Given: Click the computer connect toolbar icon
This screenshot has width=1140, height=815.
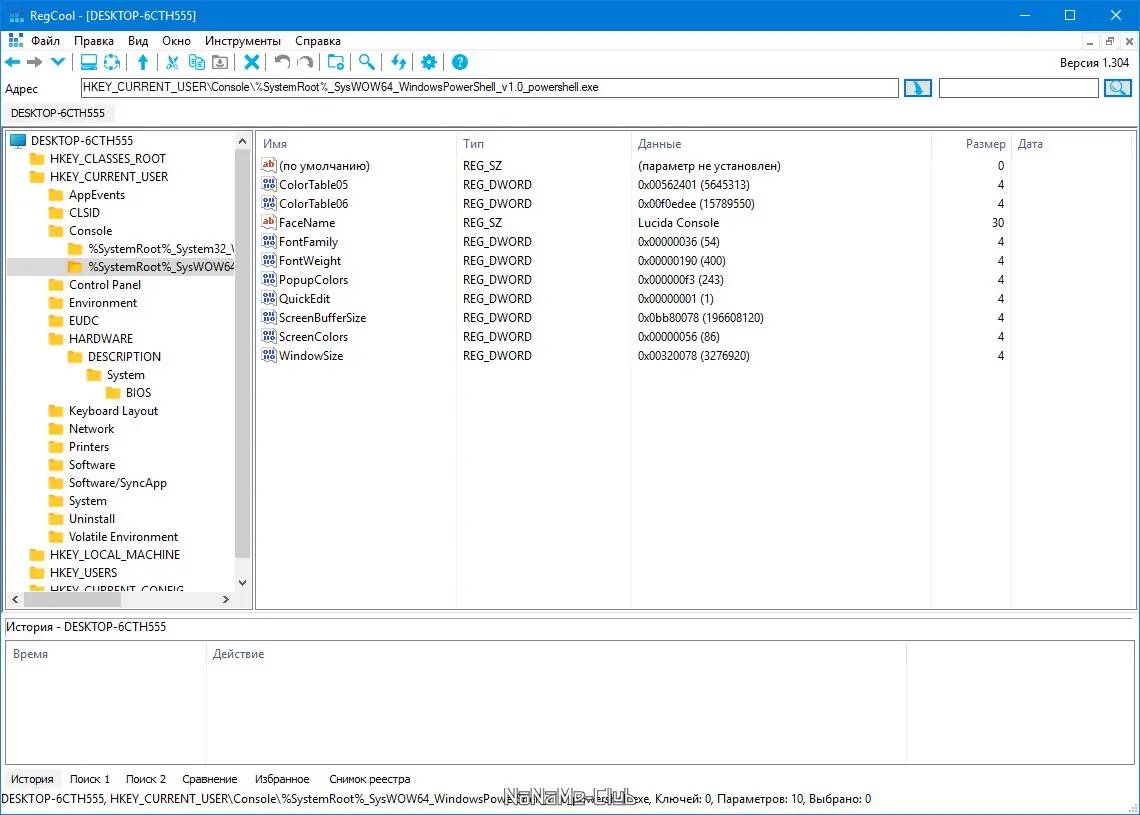Looking at the screenshot, I should 89,63.
